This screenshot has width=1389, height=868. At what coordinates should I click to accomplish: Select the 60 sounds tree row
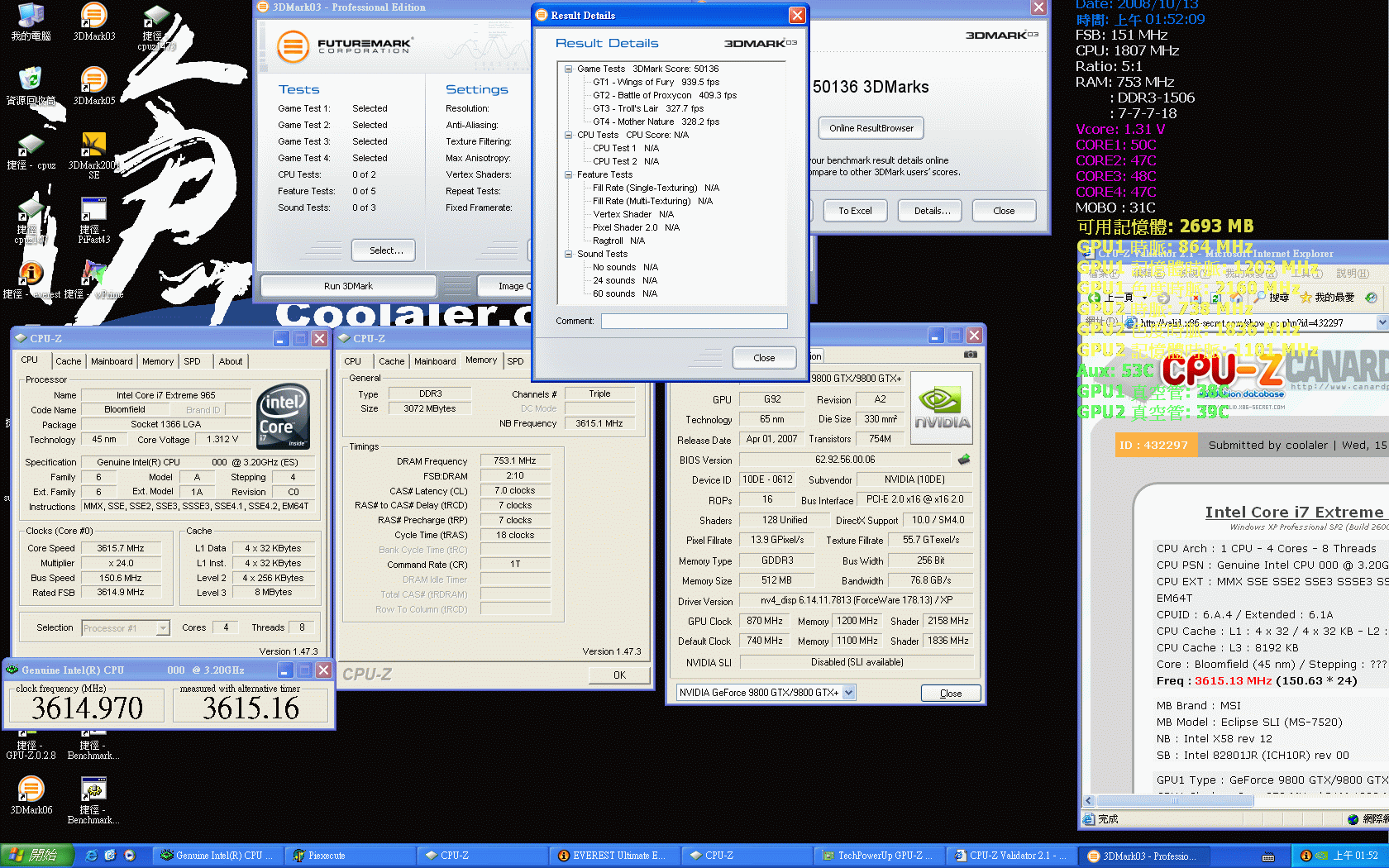coord(625,293)
